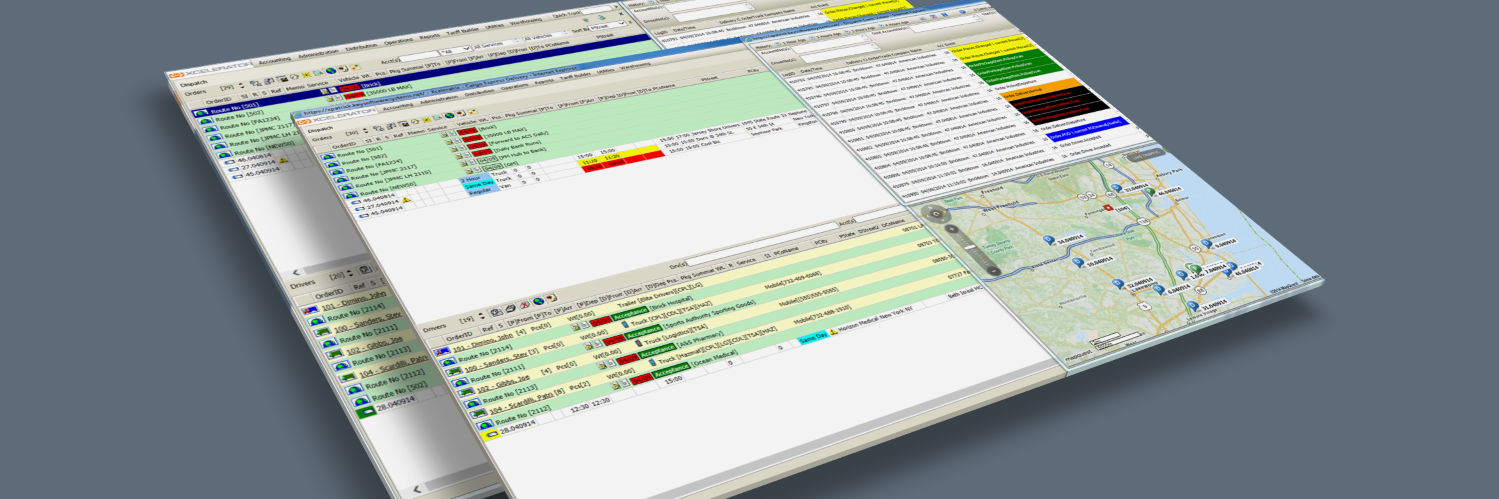Click warning triangle beside Horizon Medical
The image size is (1499, 499).
(x=834, y=332)
